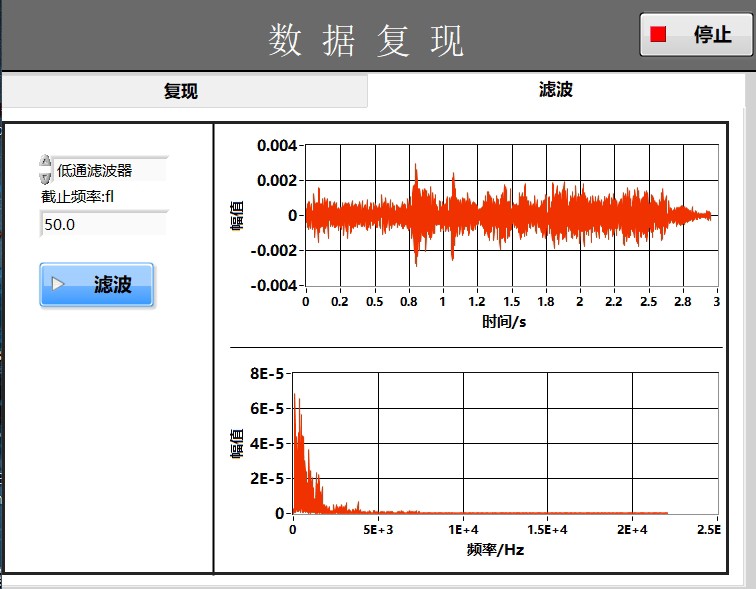Click the 6E-5 y-axis value on spectrum graph
The width and height of the screenshot is (756, 589).
point(267,409)
